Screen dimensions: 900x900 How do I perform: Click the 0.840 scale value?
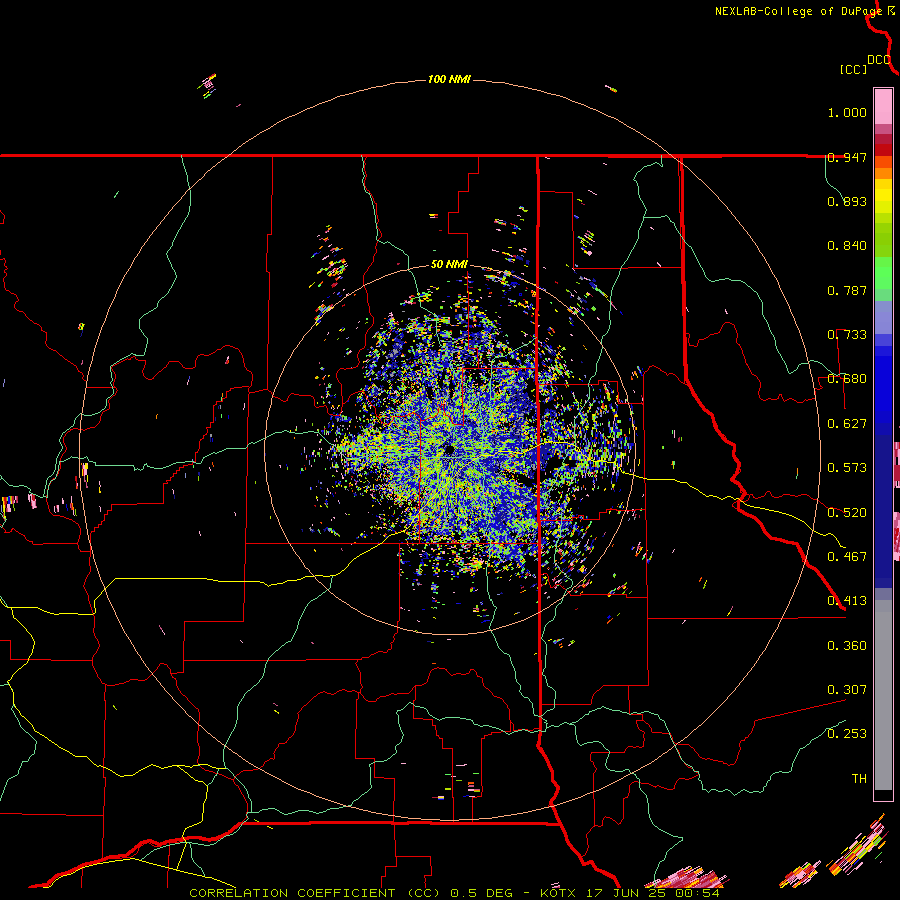pyautogui.click(x=847, y=246)
